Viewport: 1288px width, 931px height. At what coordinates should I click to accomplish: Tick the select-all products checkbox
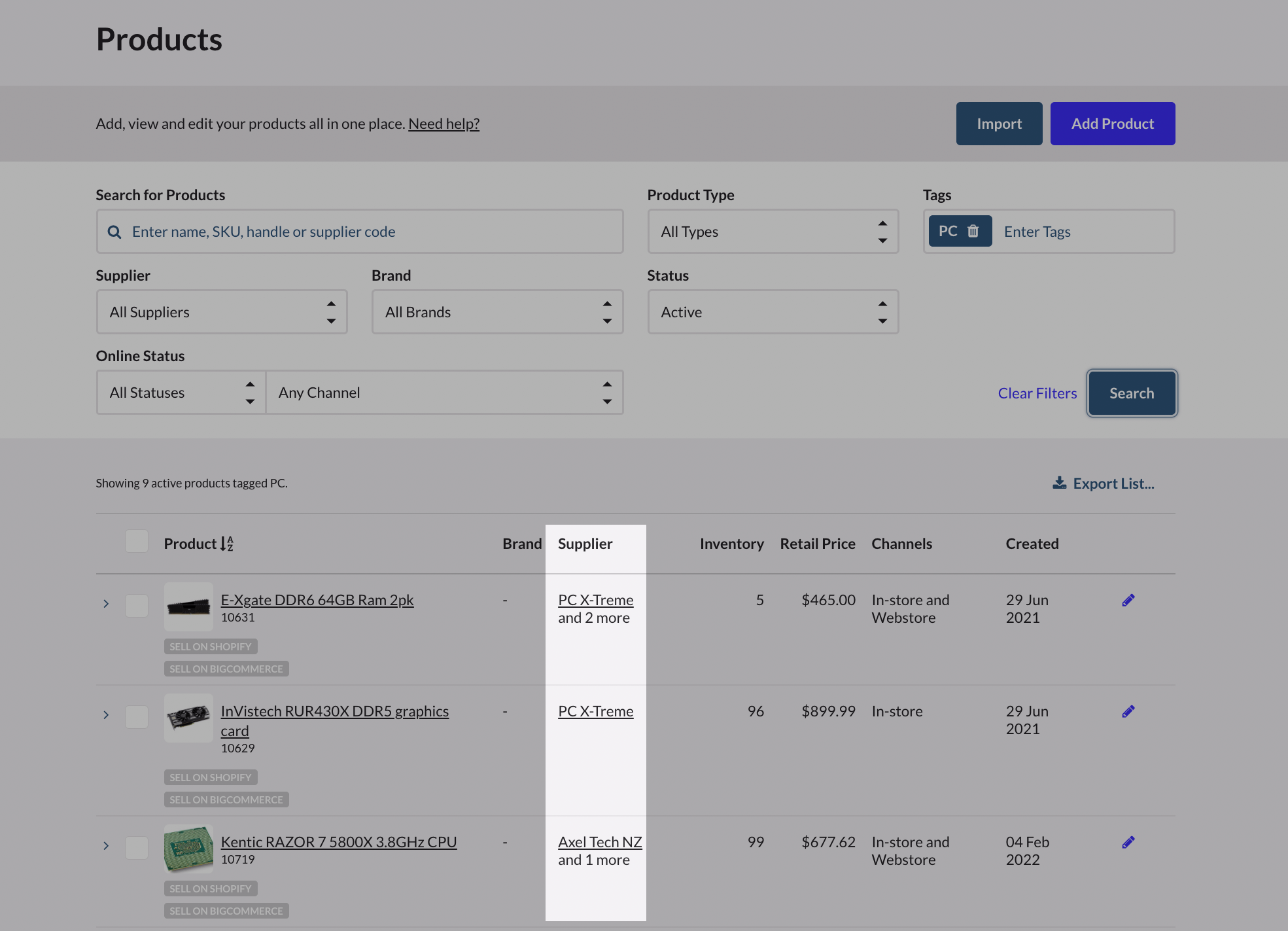pos(137,542)
